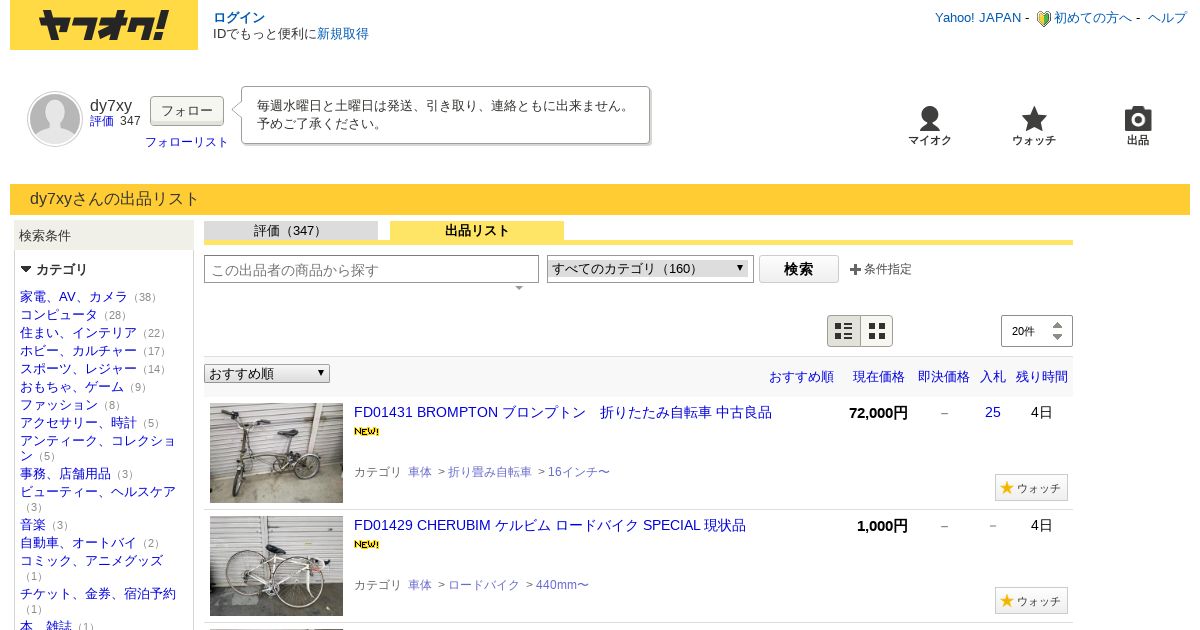1200x630 pixels.
Task: Sort by 残り時間 column header
Action: (1042, 377)
